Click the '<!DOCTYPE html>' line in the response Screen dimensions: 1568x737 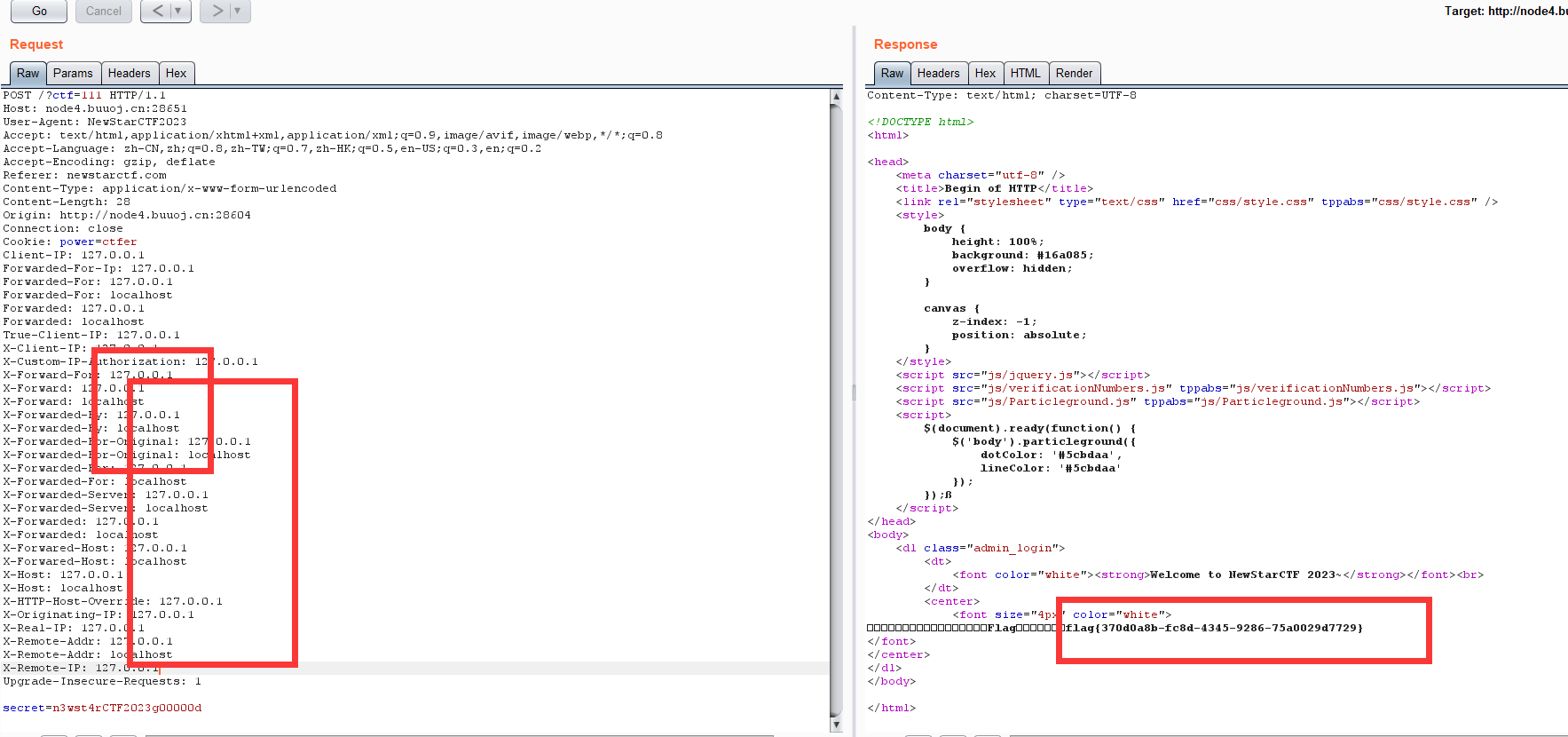click(x=920, y=122)
